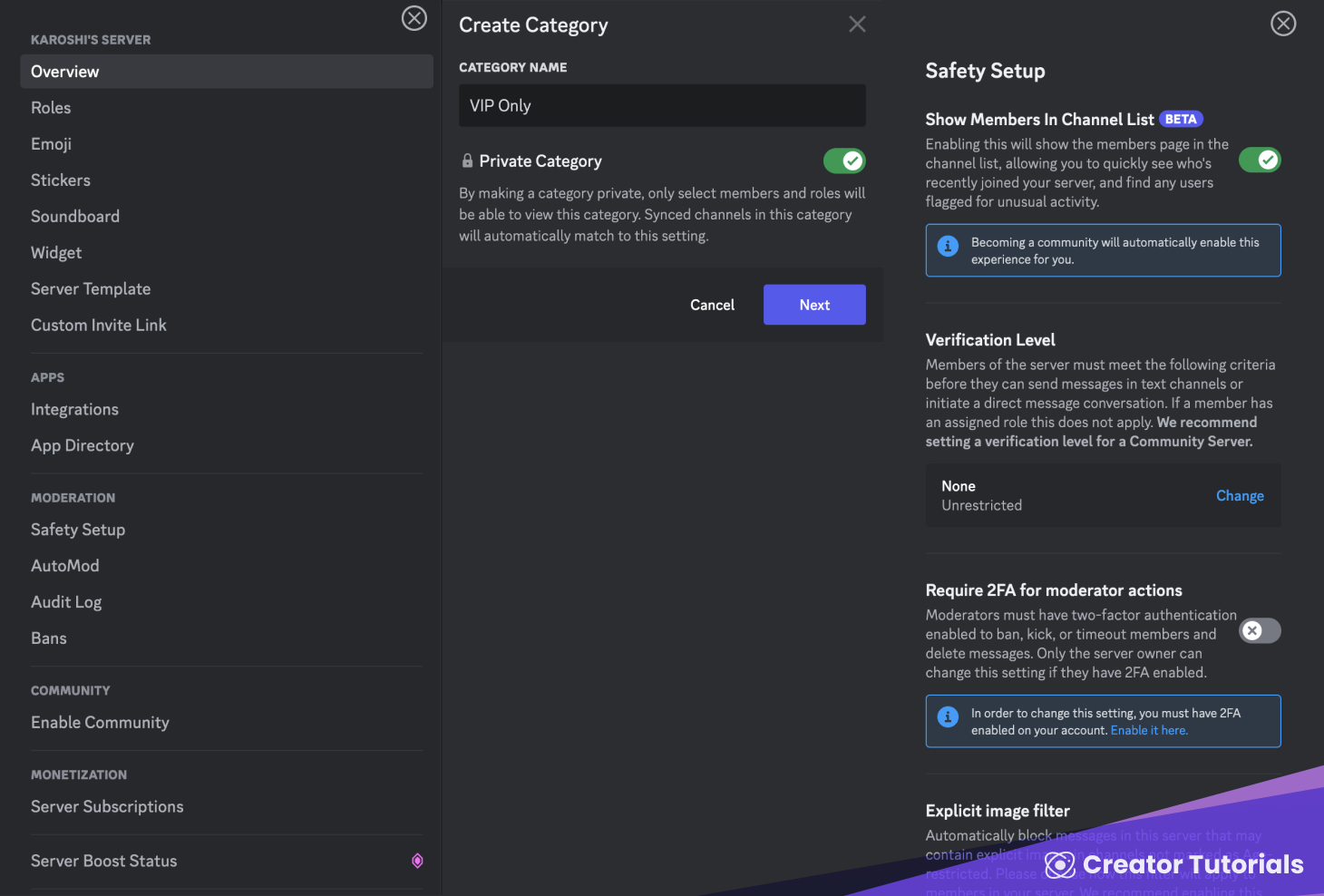Open the Stickers settings
This screenshot has height=896, width=1324.
click(x=60, y=180)
